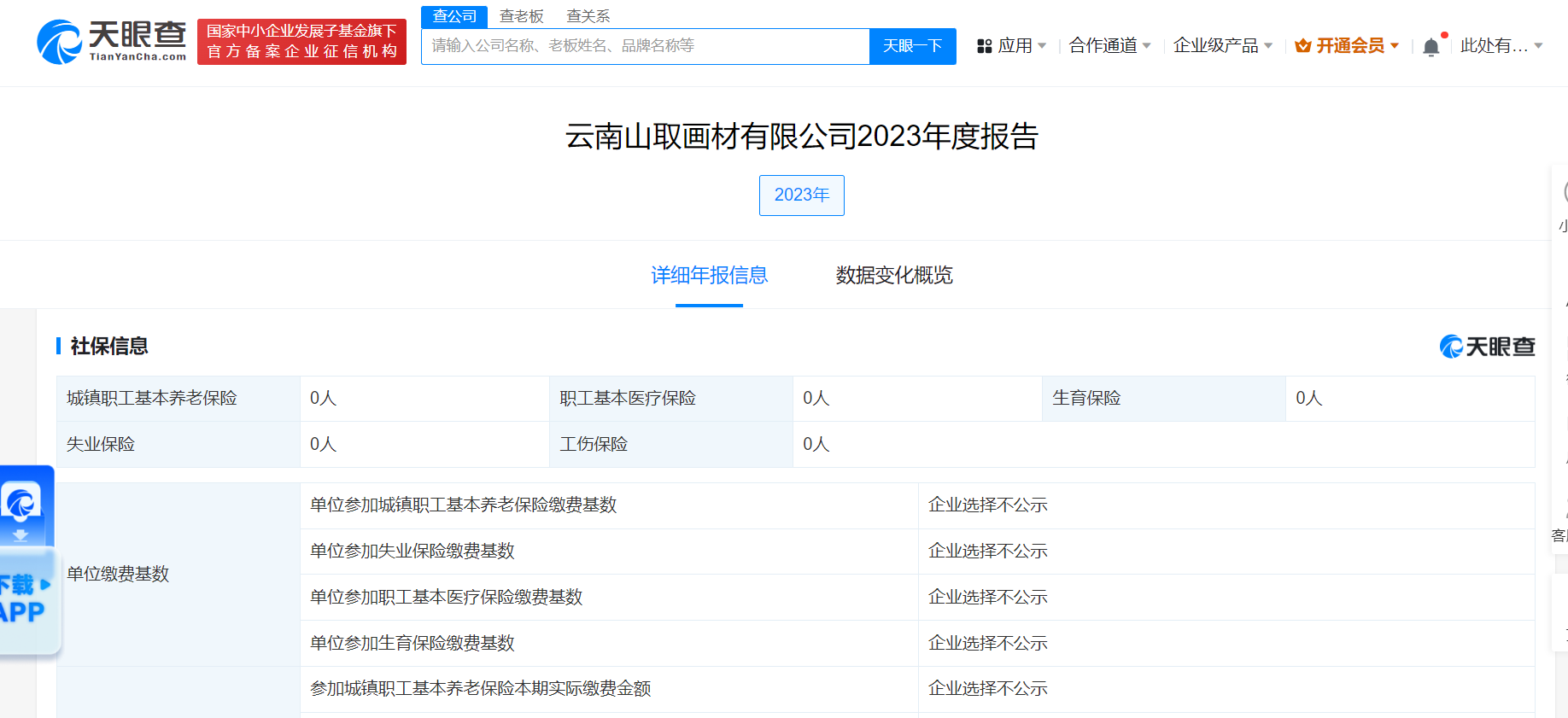Expand the 合作通道 dropdown
Image resolution: width=1568 pixels, height=718 pixels.
pyautogui.click(x=1109, y=46)
